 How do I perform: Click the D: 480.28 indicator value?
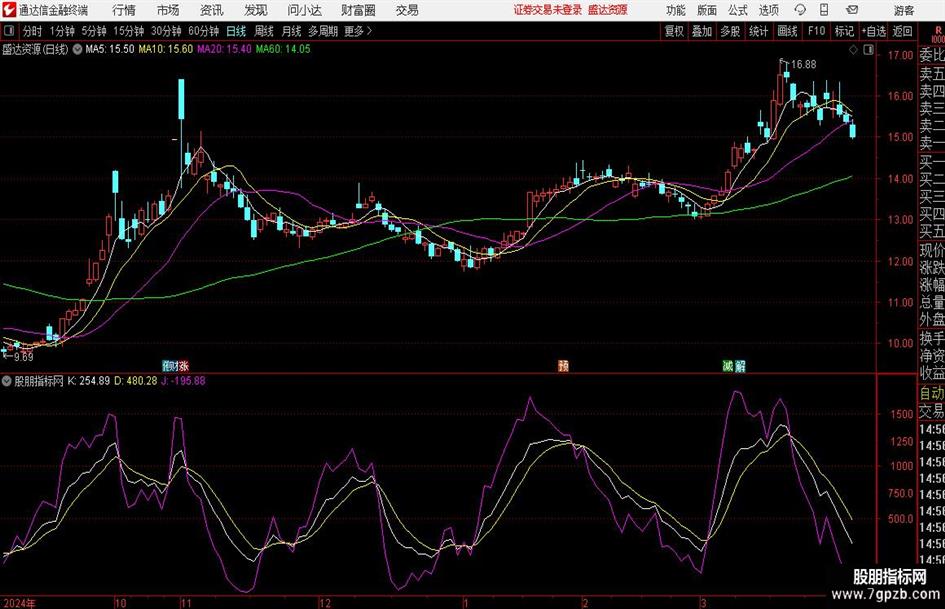click(x=136, y=381)
